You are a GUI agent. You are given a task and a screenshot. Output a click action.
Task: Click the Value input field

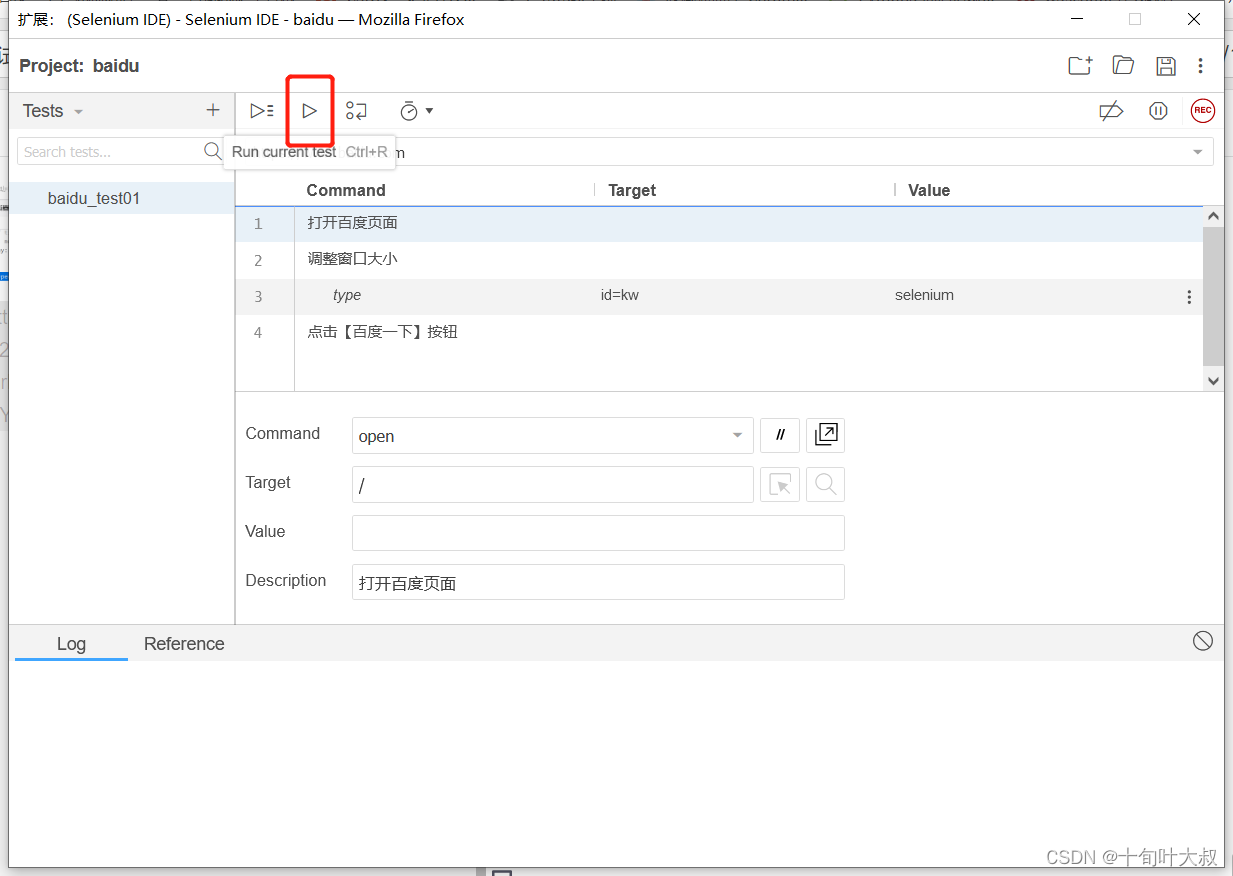point(598,533)
